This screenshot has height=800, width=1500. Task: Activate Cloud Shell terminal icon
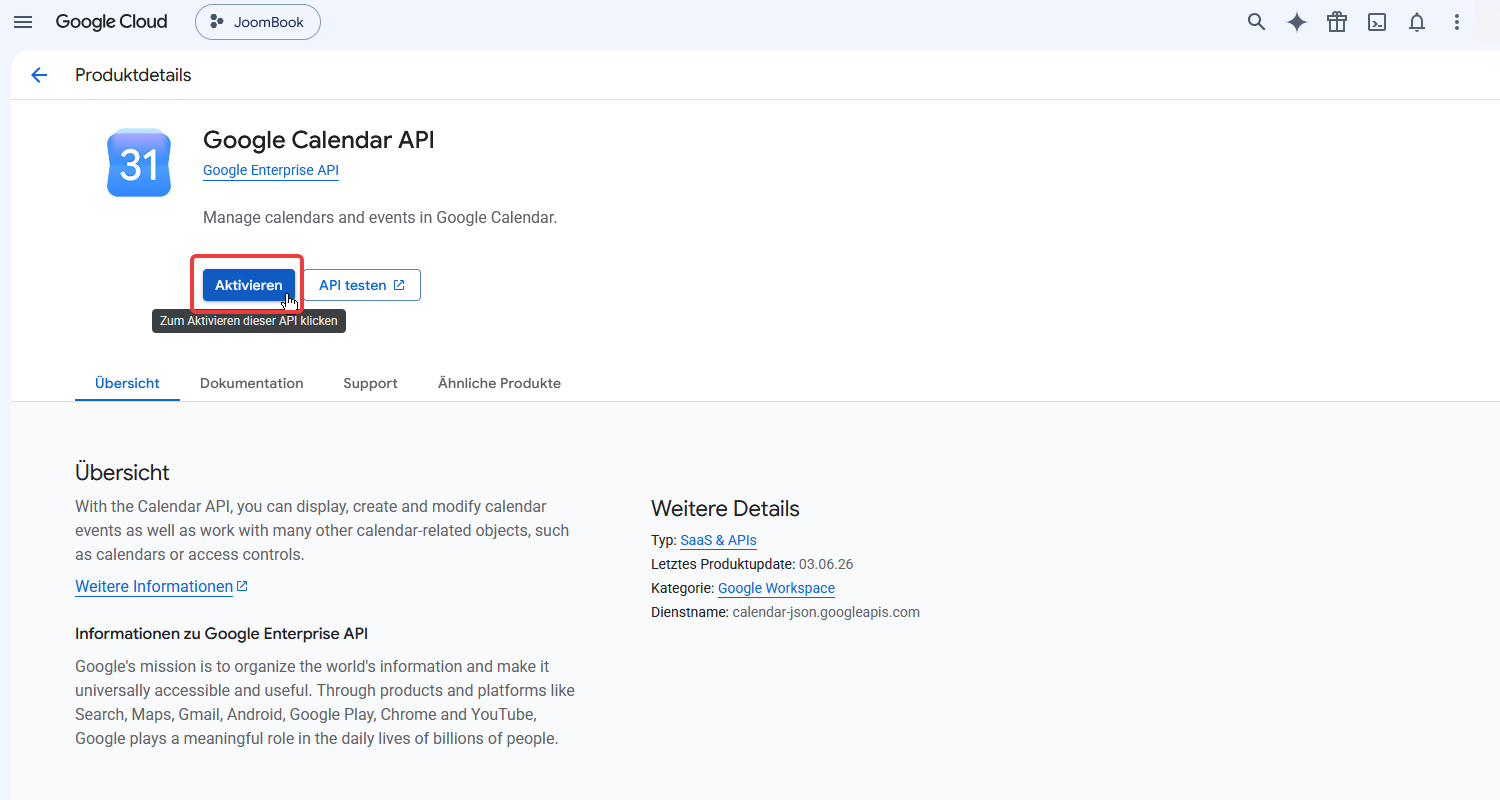pos(1377,22)
